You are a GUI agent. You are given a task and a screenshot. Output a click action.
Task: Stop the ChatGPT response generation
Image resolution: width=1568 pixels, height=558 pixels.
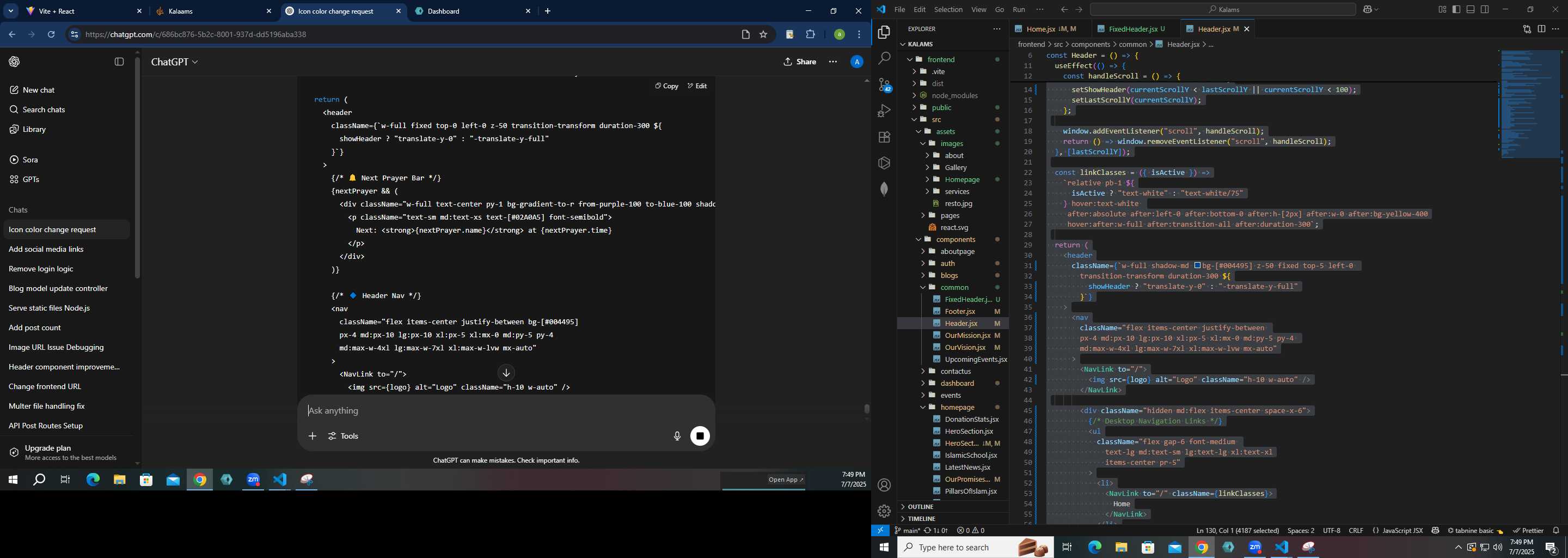point(700,436)
